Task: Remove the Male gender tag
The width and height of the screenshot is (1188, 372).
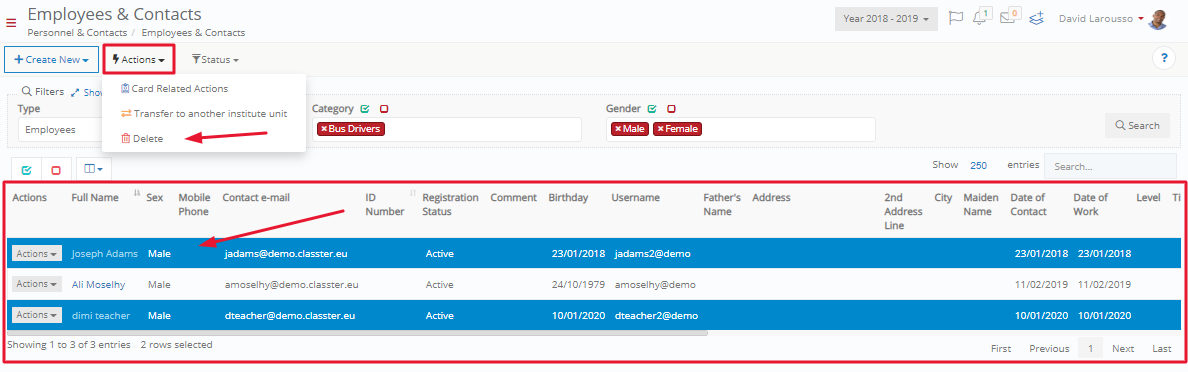Action: pyautogui.click(x=617, y=129)
